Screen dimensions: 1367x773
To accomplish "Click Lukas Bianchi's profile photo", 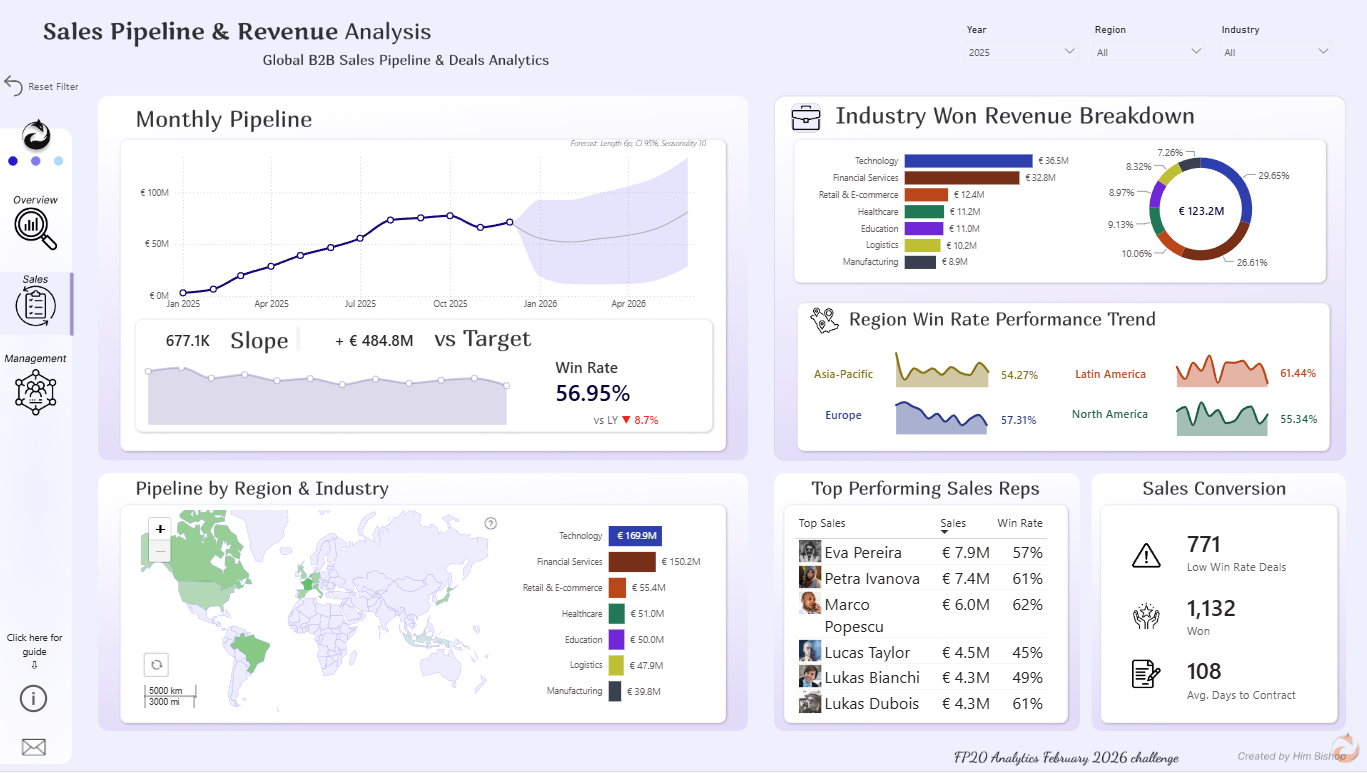I will pyautogui.click(x=810, y=677).
